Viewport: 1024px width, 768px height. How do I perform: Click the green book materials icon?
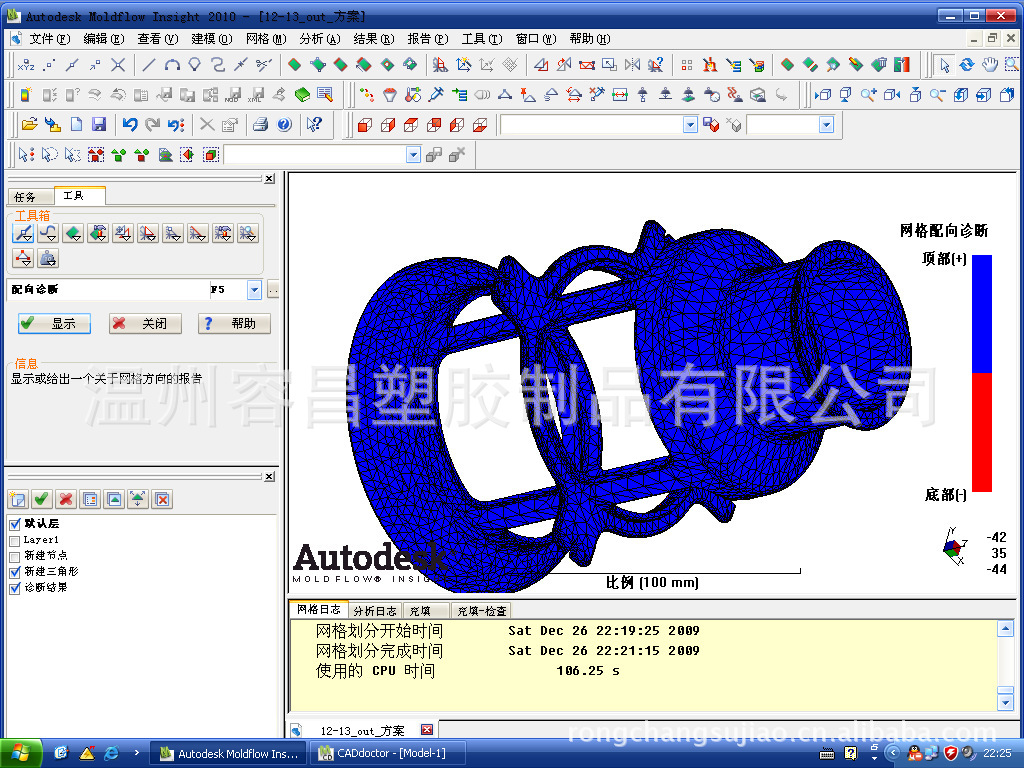302,95
